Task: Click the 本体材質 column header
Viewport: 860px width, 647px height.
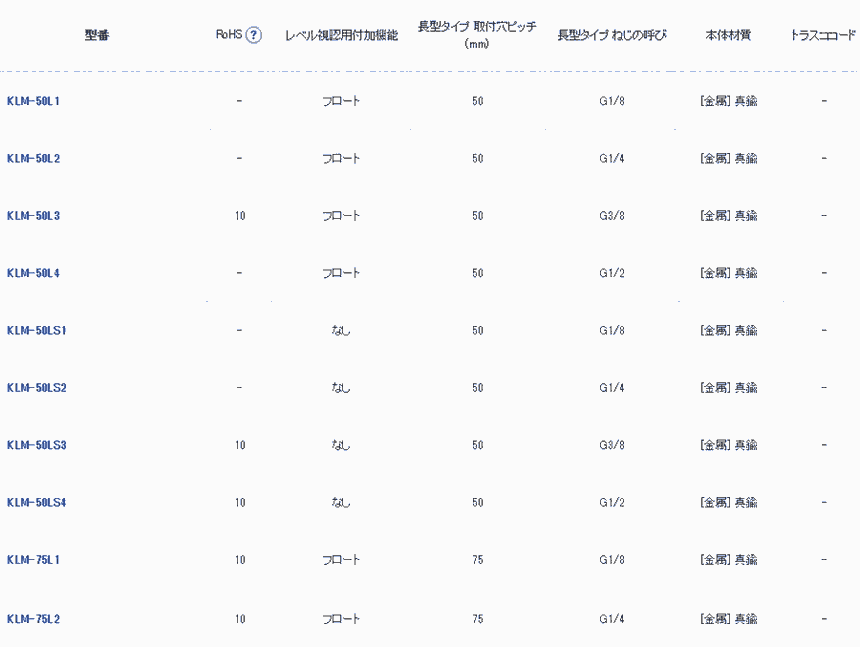Action: pos(728,36)
